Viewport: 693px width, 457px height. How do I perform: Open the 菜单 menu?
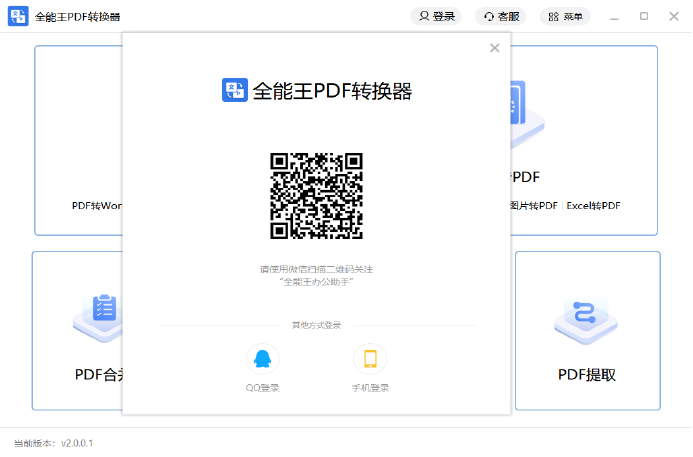tap(565, 16)
